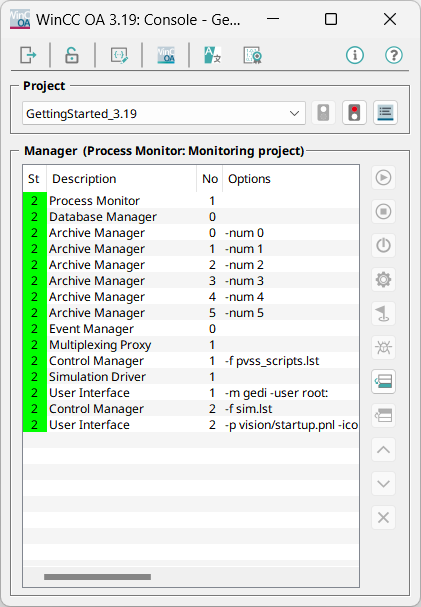
Task: Click the Options column header
Action: [291, 179]
